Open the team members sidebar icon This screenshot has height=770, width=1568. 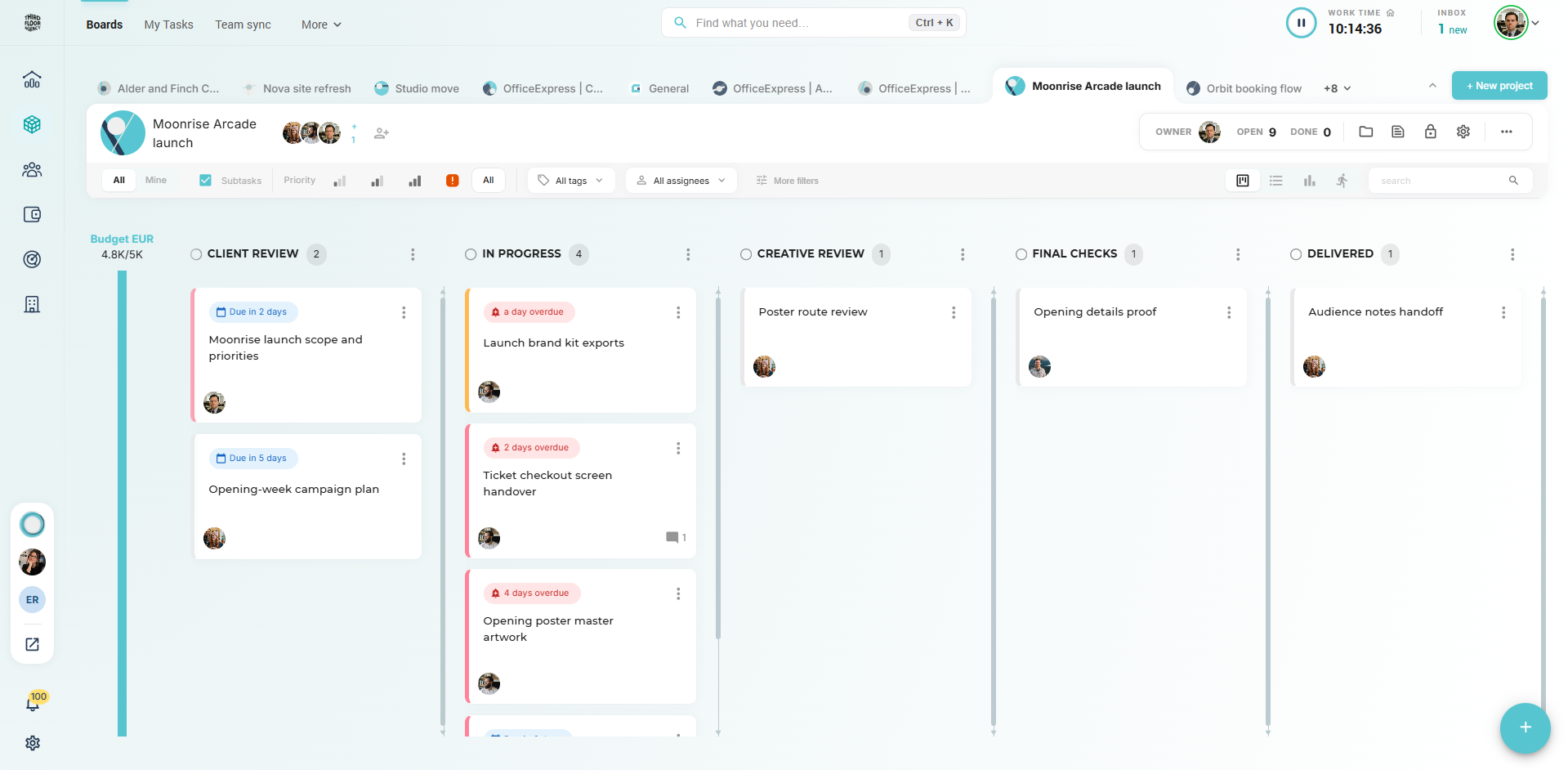[32, 170]
